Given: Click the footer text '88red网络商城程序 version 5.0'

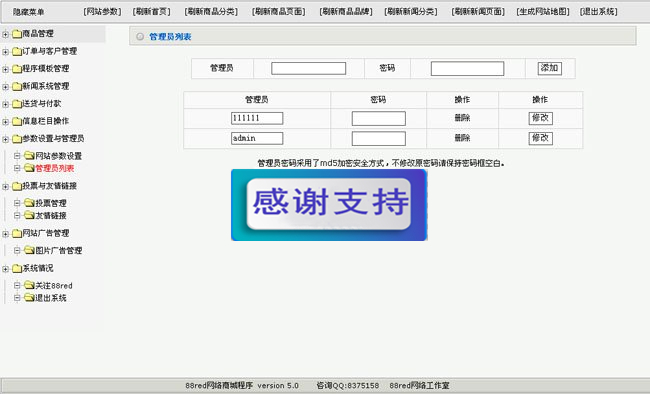Looking at the screenshot, I should click(242, 386).
